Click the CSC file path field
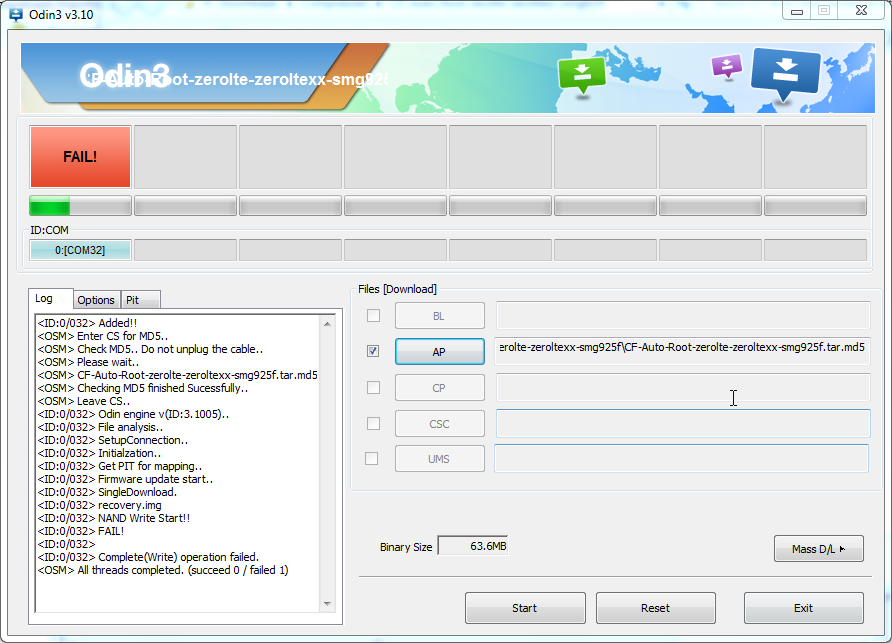Image resolution: width=892 pixels, height=643 pixels. pyautogui.click(x=683, y=423)
